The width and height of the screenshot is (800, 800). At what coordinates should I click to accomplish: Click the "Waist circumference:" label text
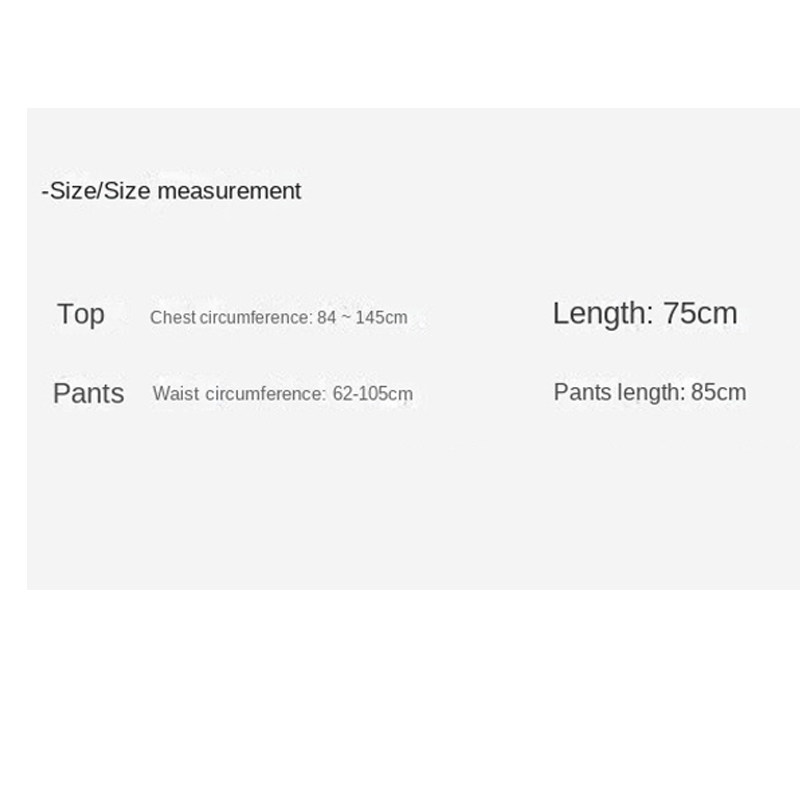[240, 394]
